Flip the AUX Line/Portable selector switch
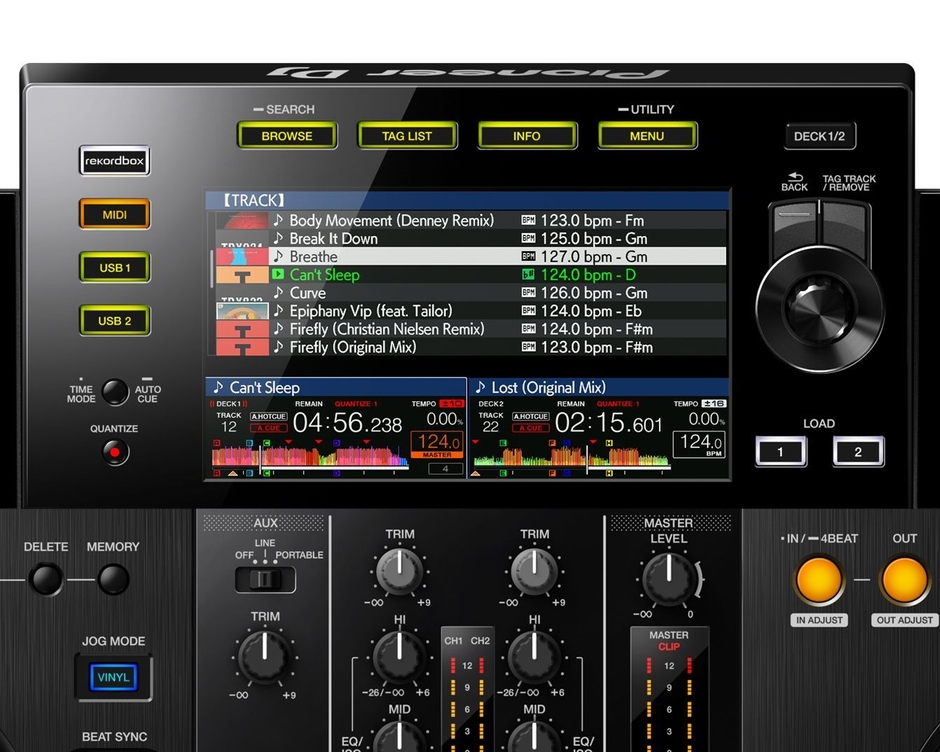Image resolution: width=940 pixels, height=752 pixels. (265, 579)
